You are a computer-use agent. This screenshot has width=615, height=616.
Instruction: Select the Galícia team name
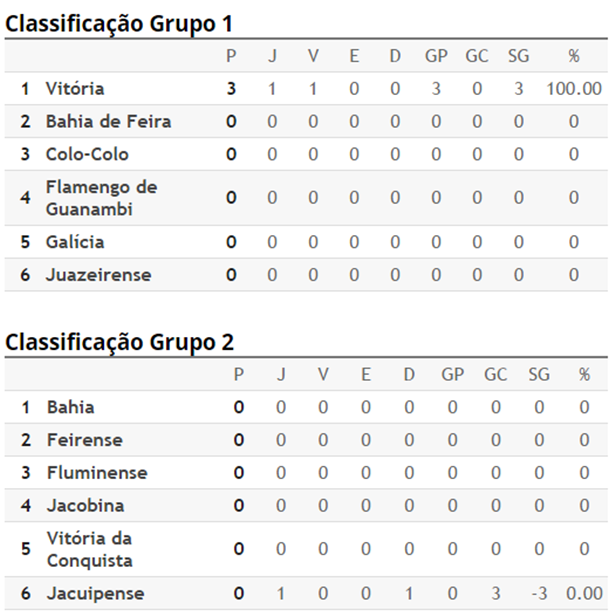click(x=75, y=242)
